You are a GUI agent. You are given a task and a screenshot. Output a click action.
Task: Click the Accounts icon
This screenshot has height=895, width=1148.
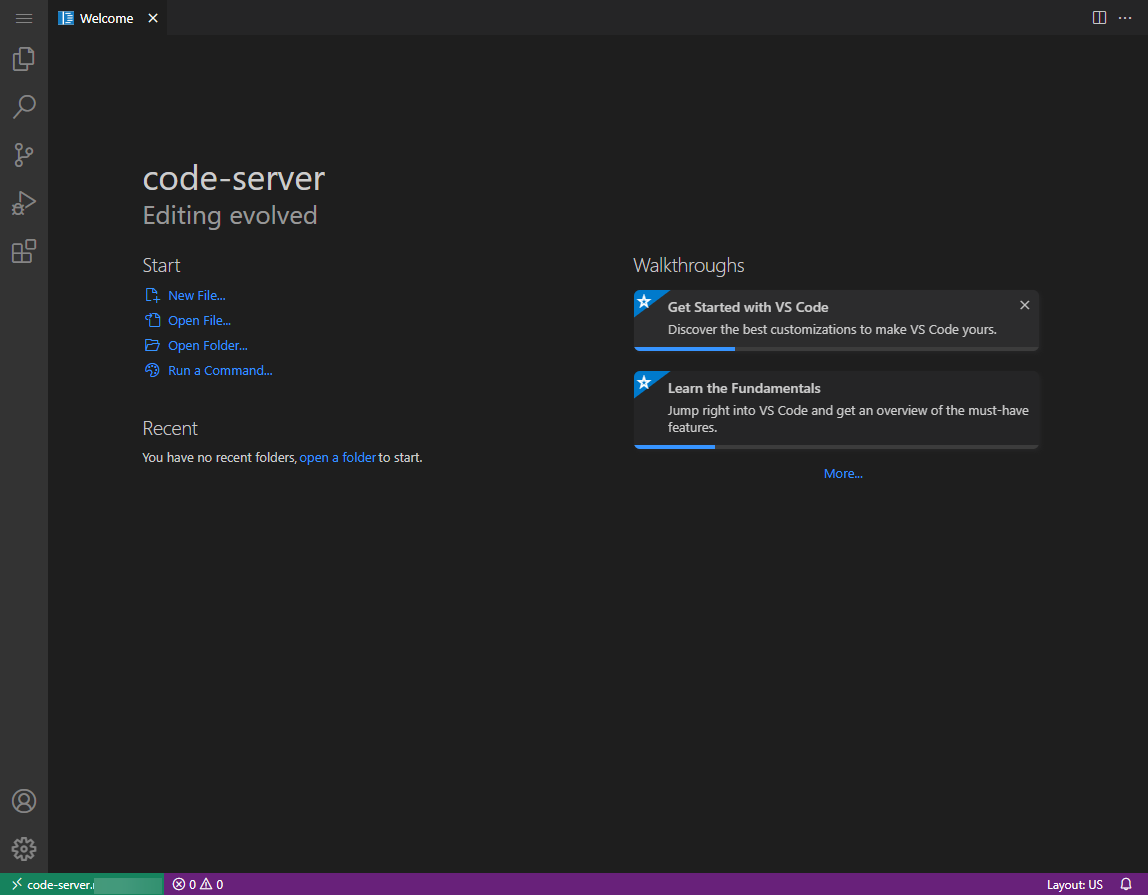[x=24, y=801]
